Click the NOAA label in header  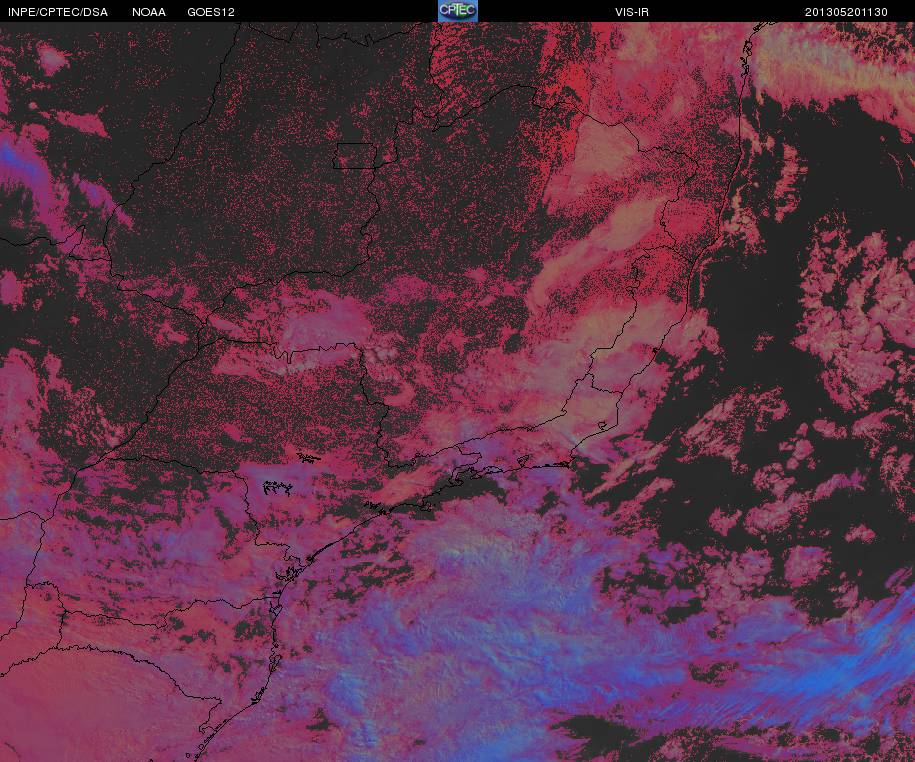click(x=148, y=12)
